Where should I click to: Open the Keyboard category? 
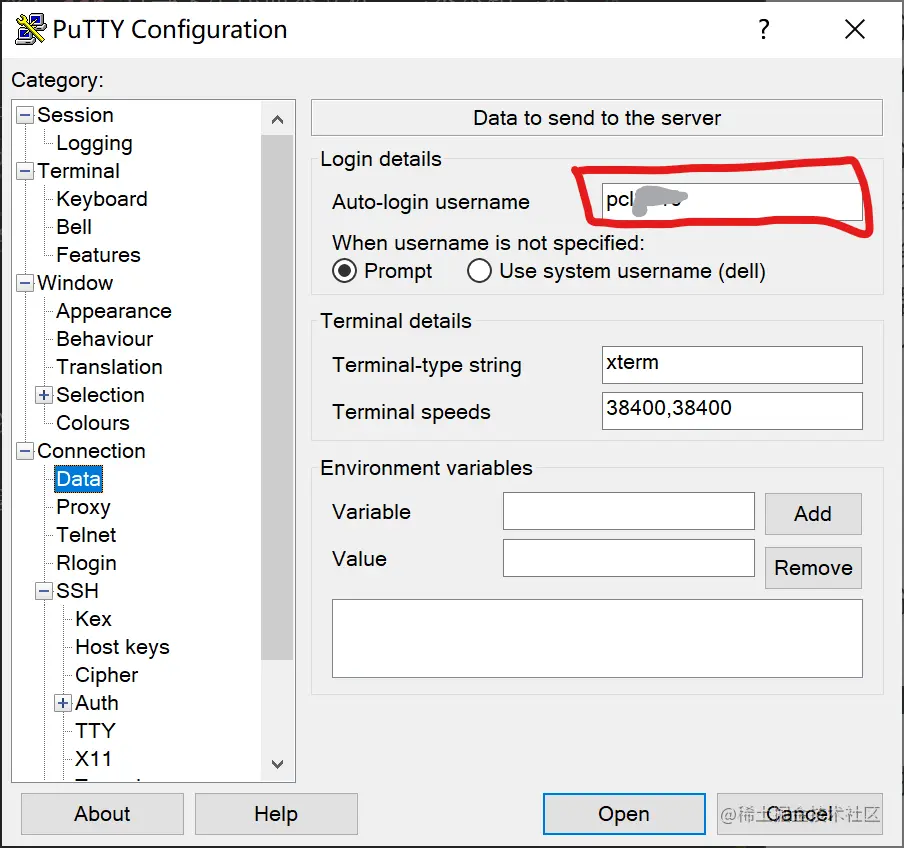point(102,199)
